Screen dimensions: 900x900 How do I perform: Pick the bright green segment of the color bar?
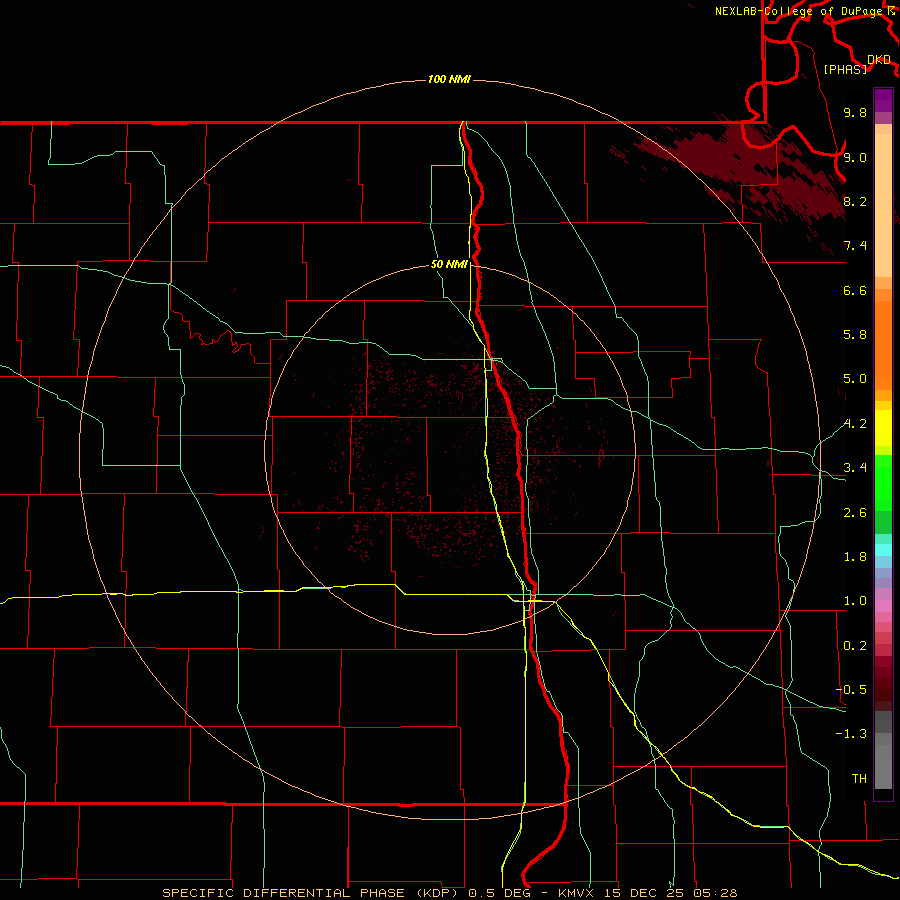(883, 482)
